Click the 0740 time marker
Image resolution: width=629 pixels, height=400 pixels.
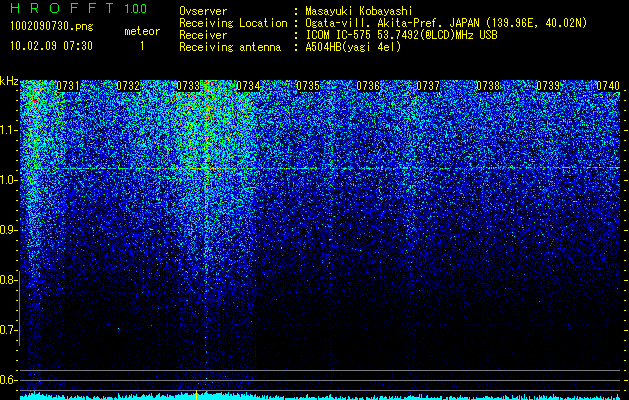[x=608, y=86]
